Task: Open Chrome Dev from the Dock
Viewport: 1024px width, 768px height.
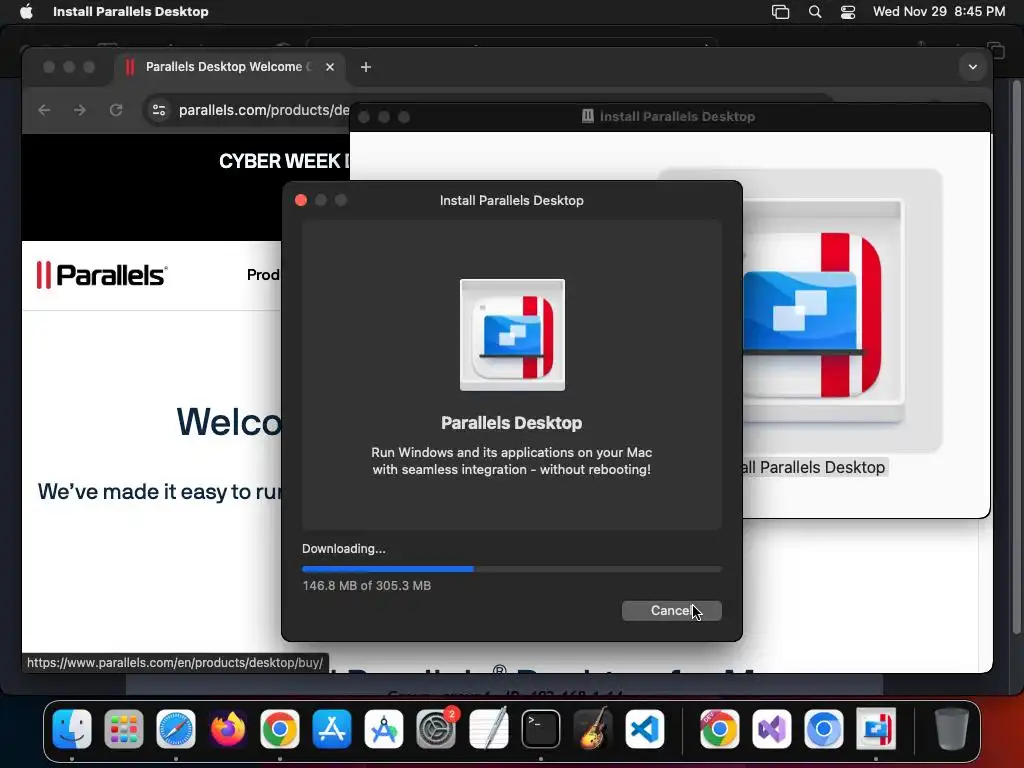Action: point(720,728)
